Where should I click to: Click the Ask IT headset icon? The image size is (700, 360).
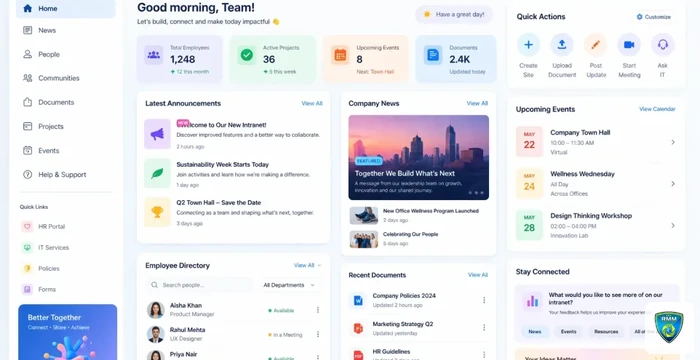click(662, 45)
